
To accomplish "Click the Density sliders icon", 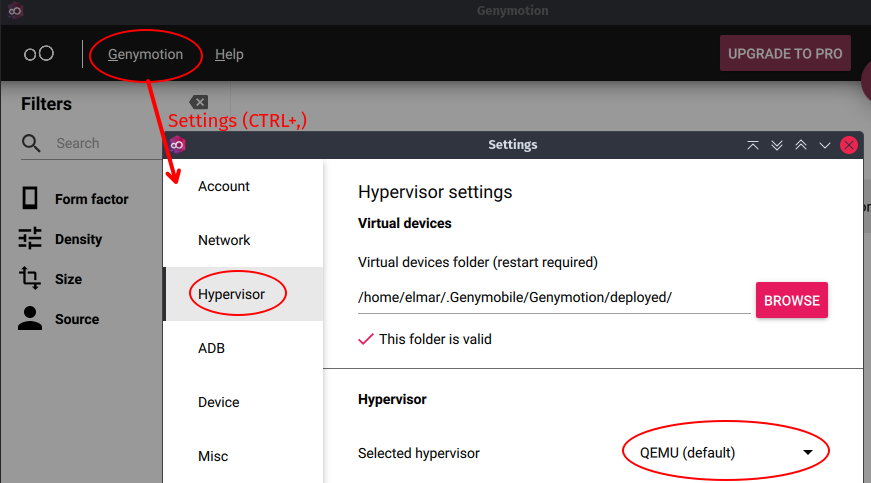I will (x=30, y=238).
